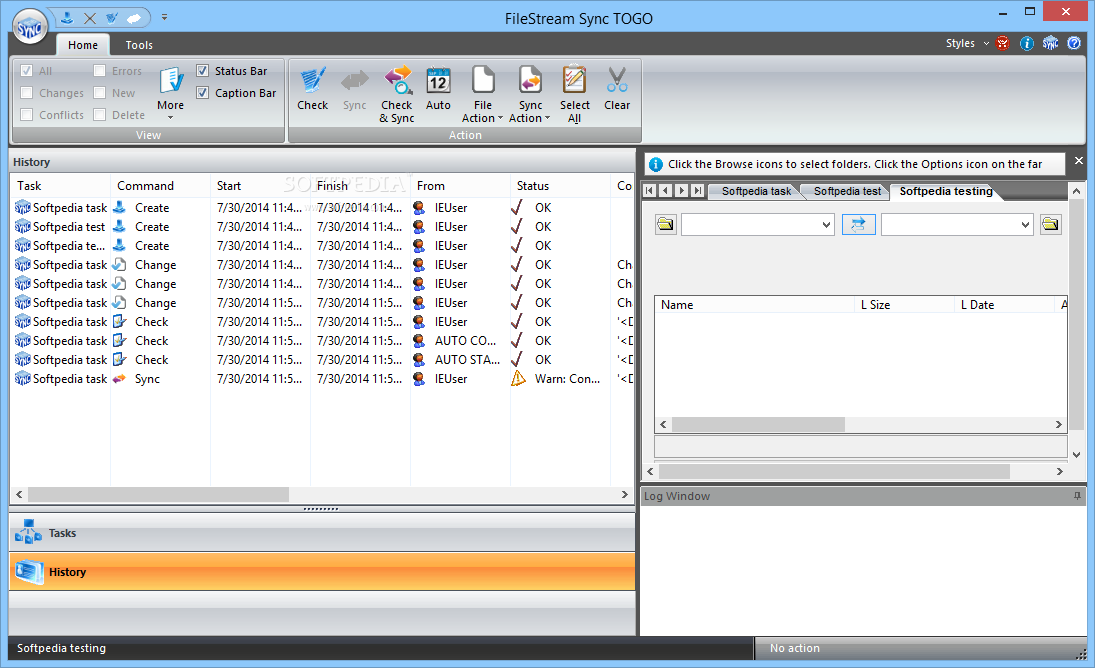Sort history by Status column header
Image resolution: width=1095 pixels, height=668 pixels.
point(560,186)
